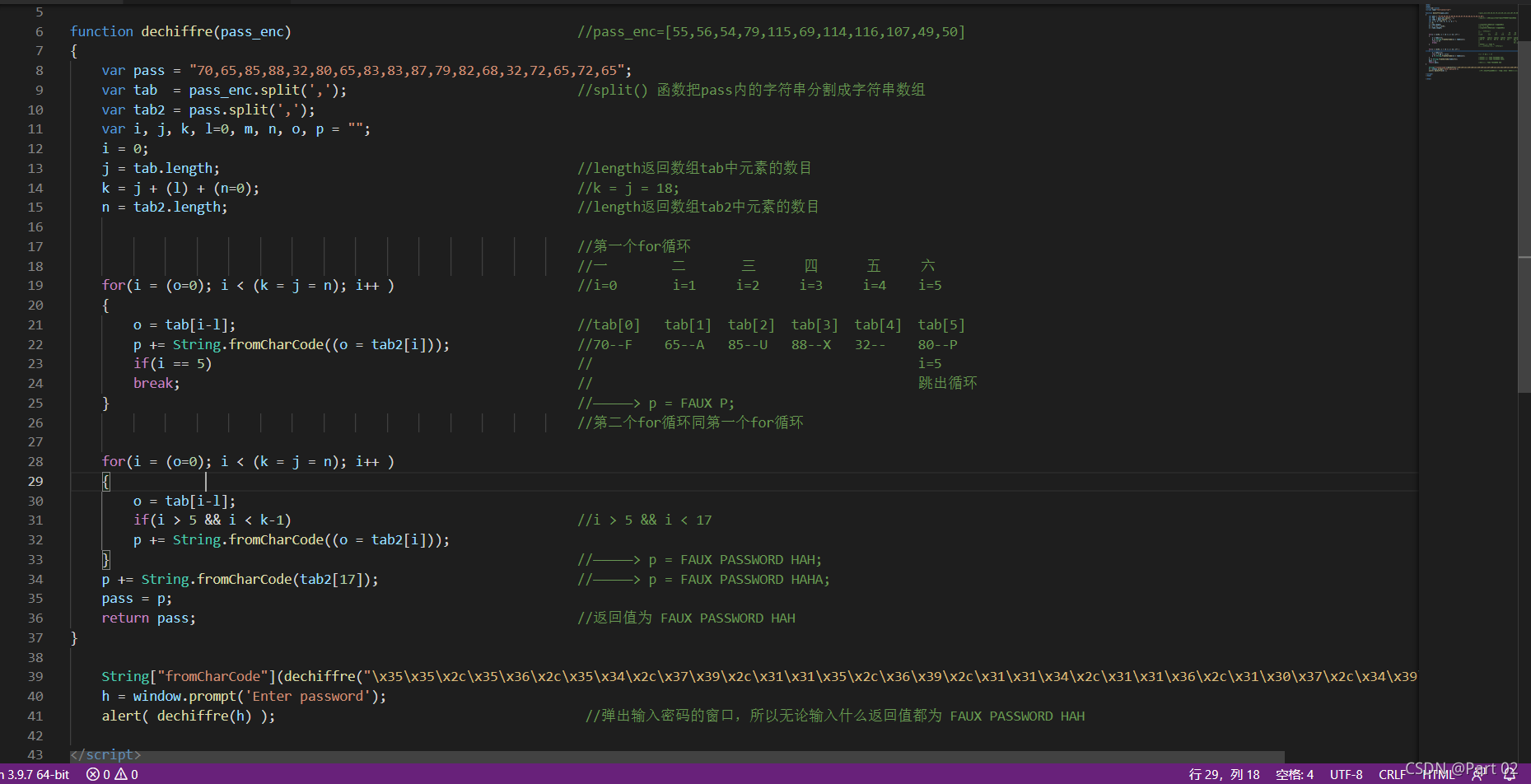Open Go to Line via the 行29 列18 indicator
This screenshot has width=1531, height=784.
(1225, 774)
